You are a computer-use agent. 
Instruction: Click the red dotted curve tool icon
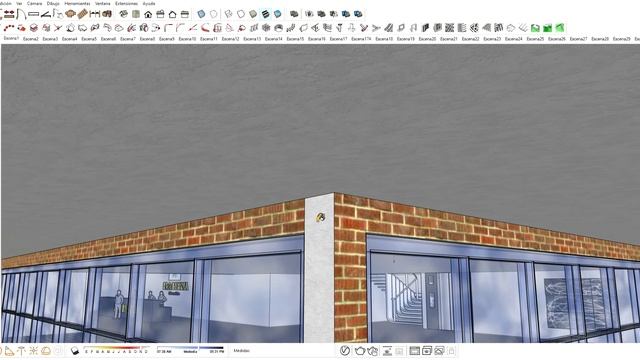click(x=9, y=28)
